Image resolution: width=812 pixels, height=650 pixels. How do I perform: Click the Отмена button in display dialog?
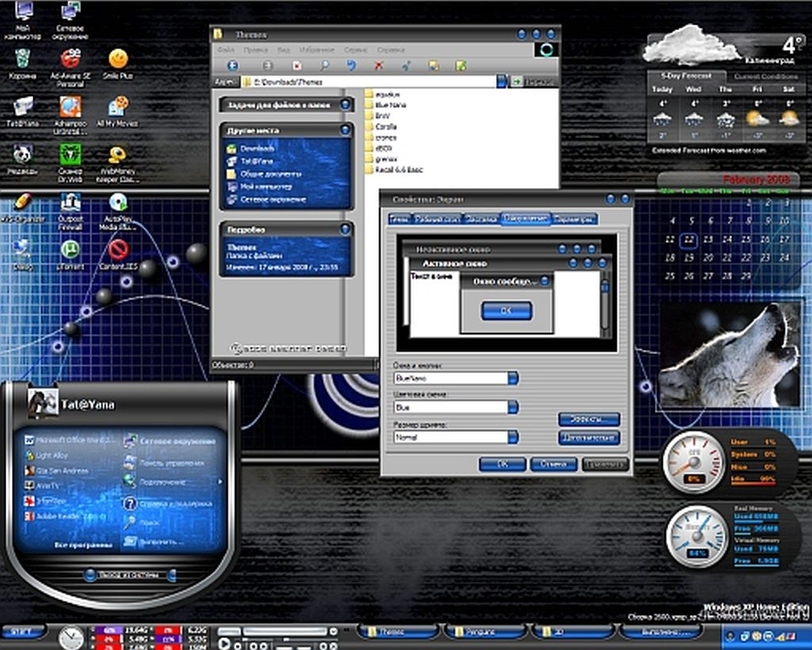pos(554,464)
